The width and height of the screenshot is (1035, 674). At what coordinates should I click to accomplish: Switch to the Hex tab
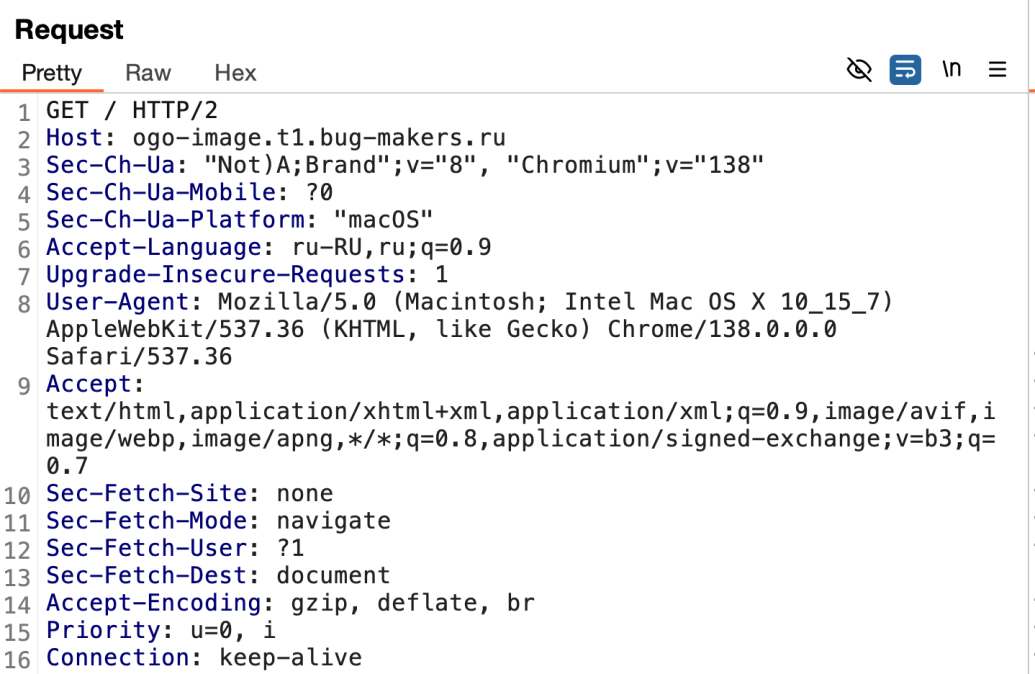[235, 73]
